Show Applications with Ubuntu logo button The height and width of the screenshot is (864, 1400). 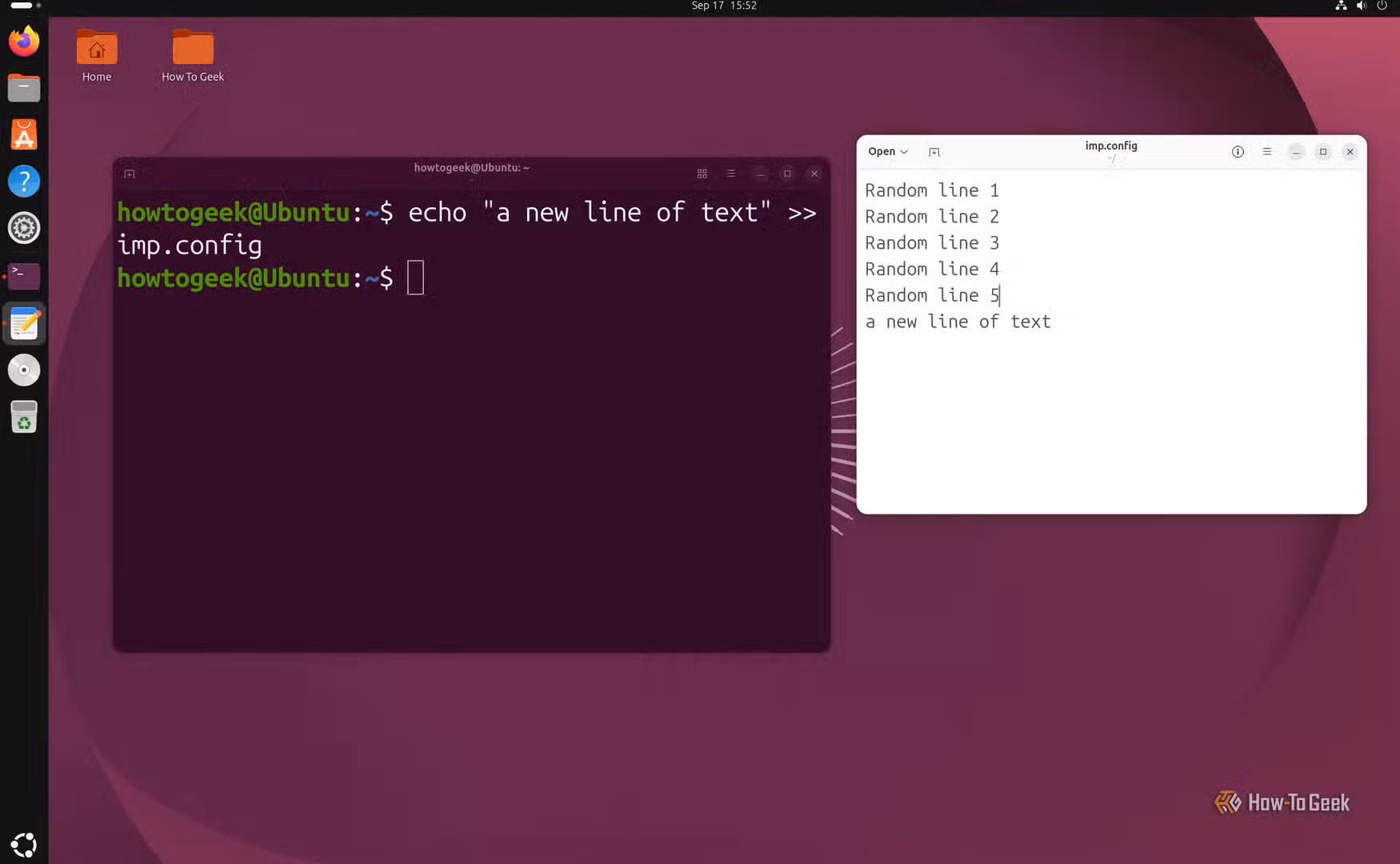24,845
